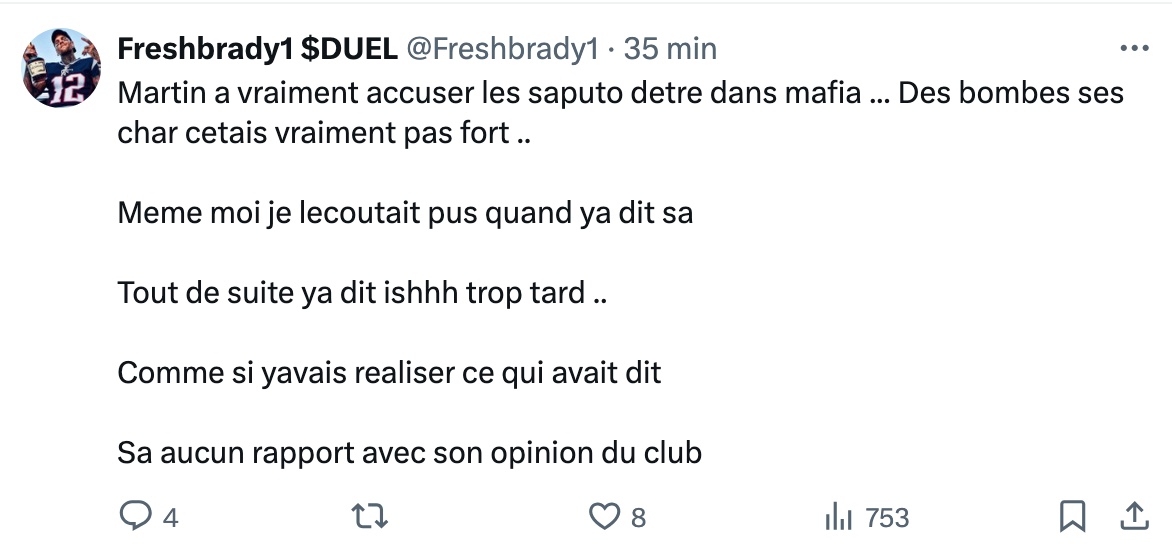Image resolution: width=1172 pixels, height=550 pixels.
Task: Bookmark this post
Action: coord(1072,516)
